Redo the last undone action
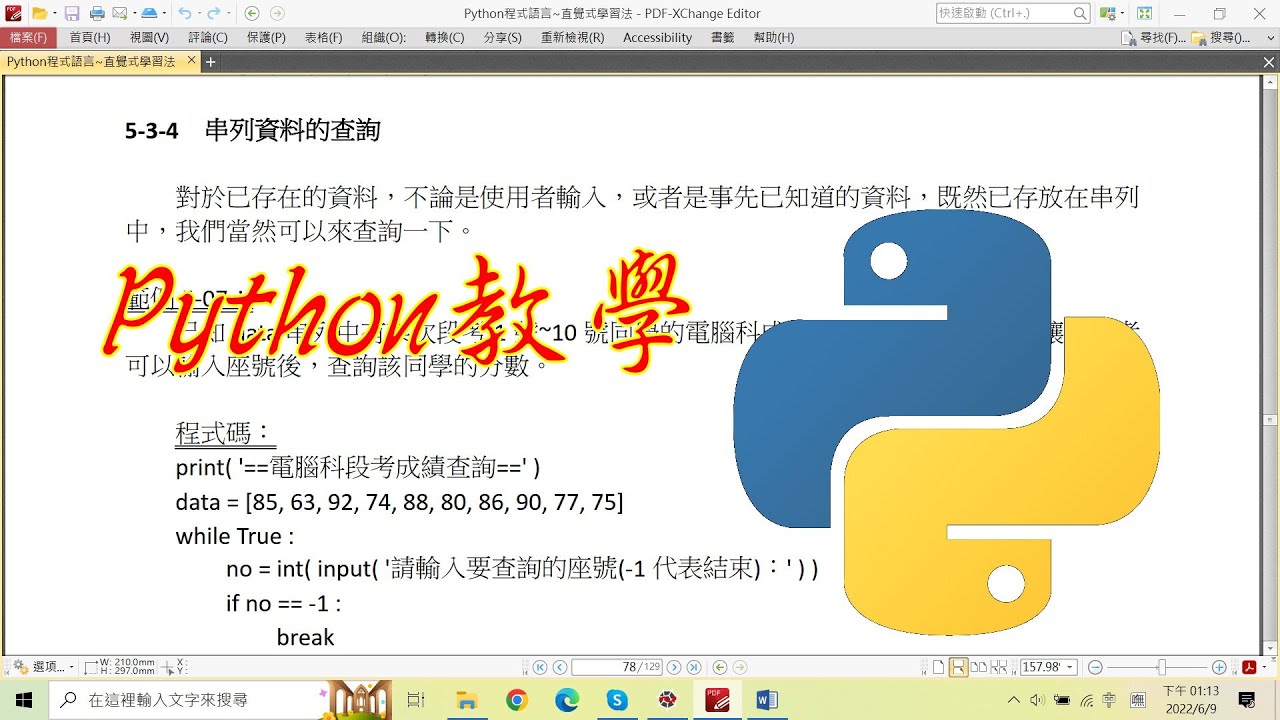 [213, 13]
